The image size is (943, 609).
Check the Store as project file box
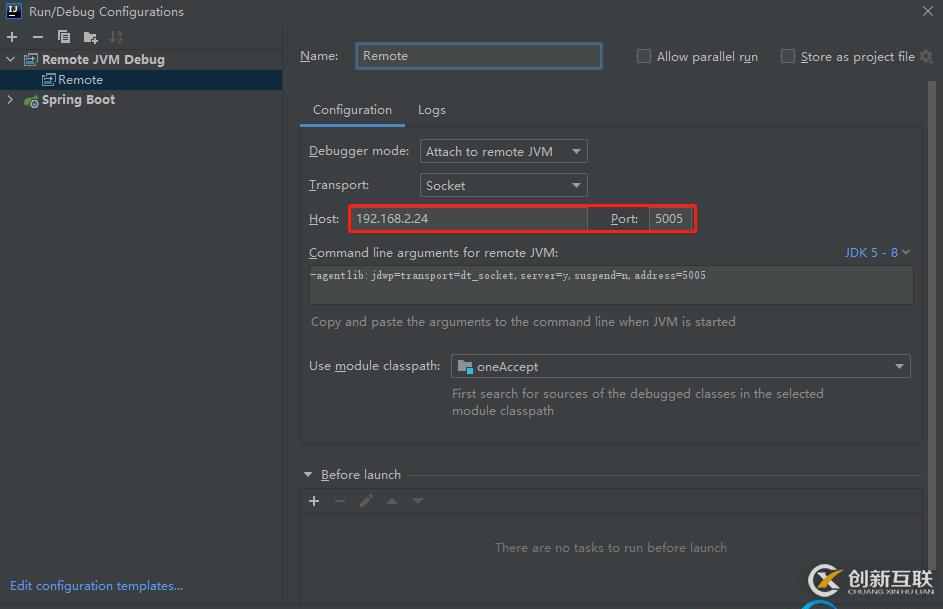[x=788, y=57]
